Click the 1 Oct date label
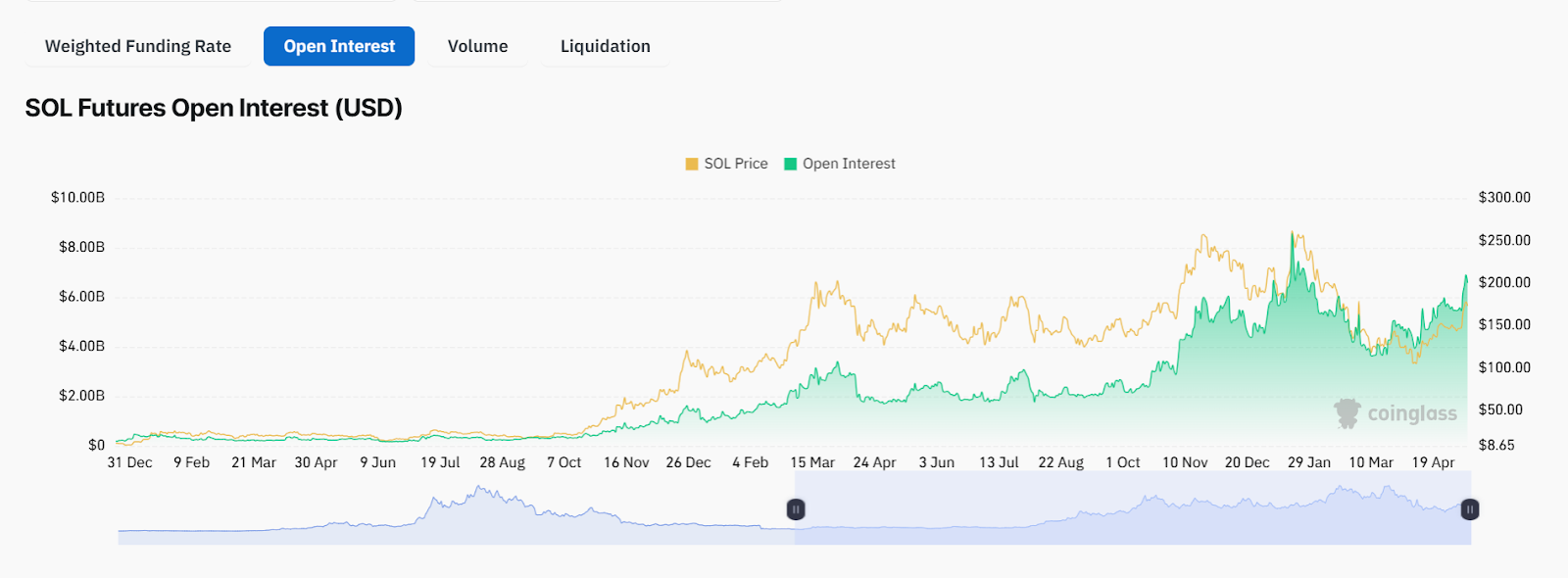Image resolution: width=1568 pixels, height=578 pixels. point(1123,462)
